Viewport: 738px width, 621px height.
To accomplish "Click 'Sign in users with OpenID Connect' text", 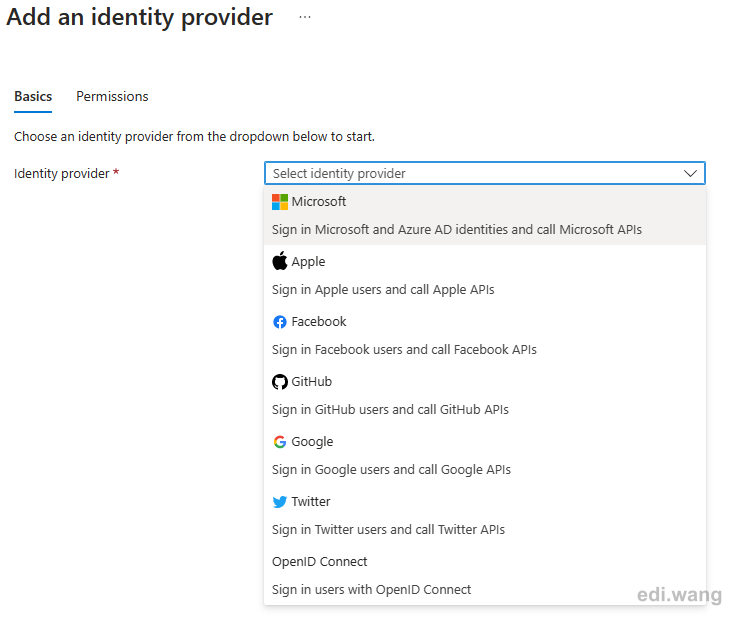I will [371, 590].
